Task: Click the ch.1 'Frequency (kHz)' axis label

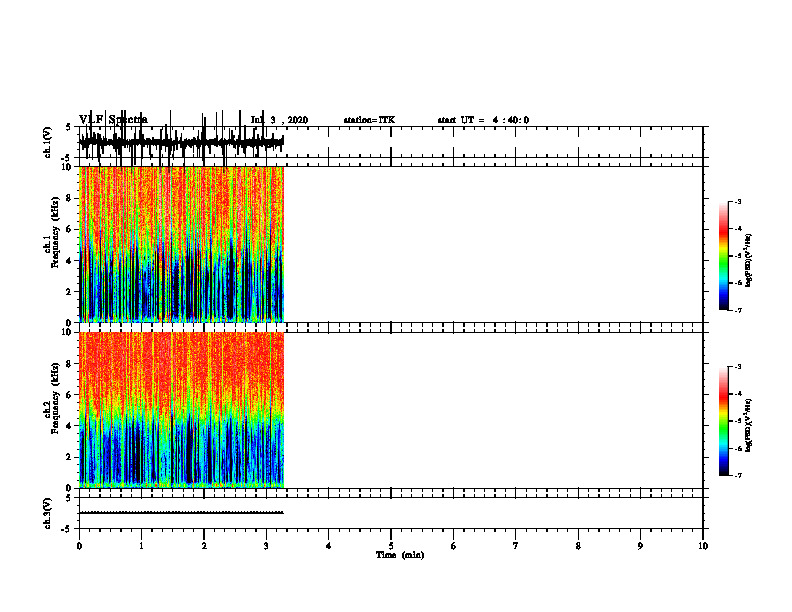Action: (x=55, y=232)
